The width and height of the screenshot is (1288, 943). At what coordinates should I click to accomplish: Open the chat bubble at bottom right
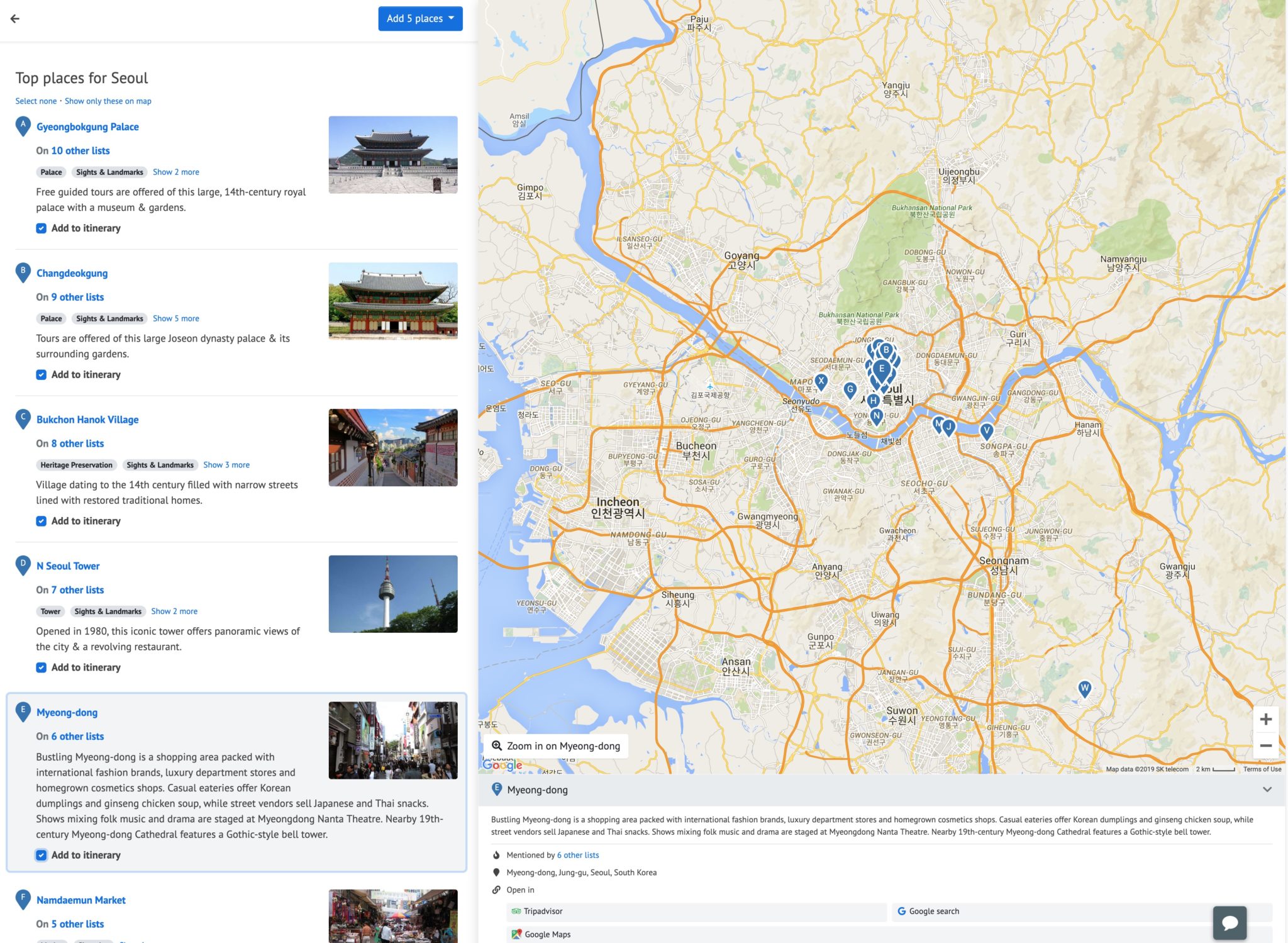(1231, 922)
